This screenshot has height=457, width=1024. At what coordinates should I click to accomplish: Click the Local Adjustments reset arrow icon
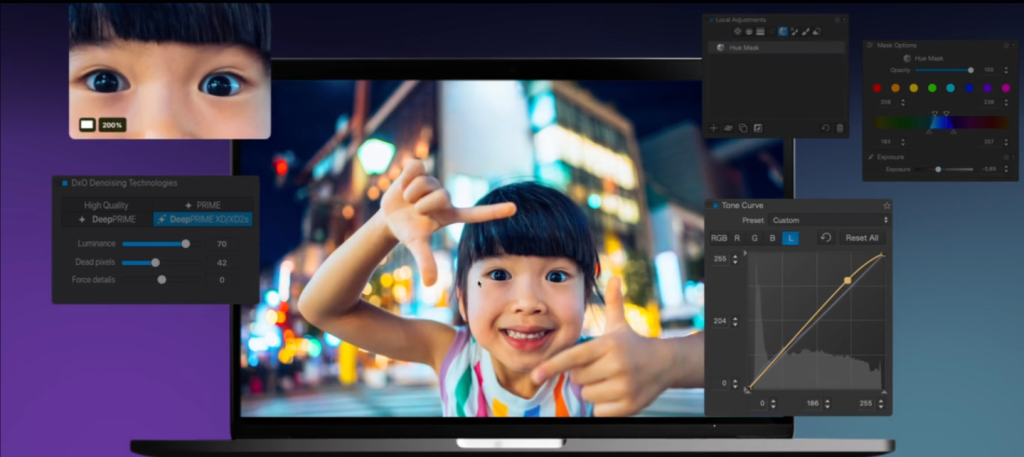click(x=825, y=128)
